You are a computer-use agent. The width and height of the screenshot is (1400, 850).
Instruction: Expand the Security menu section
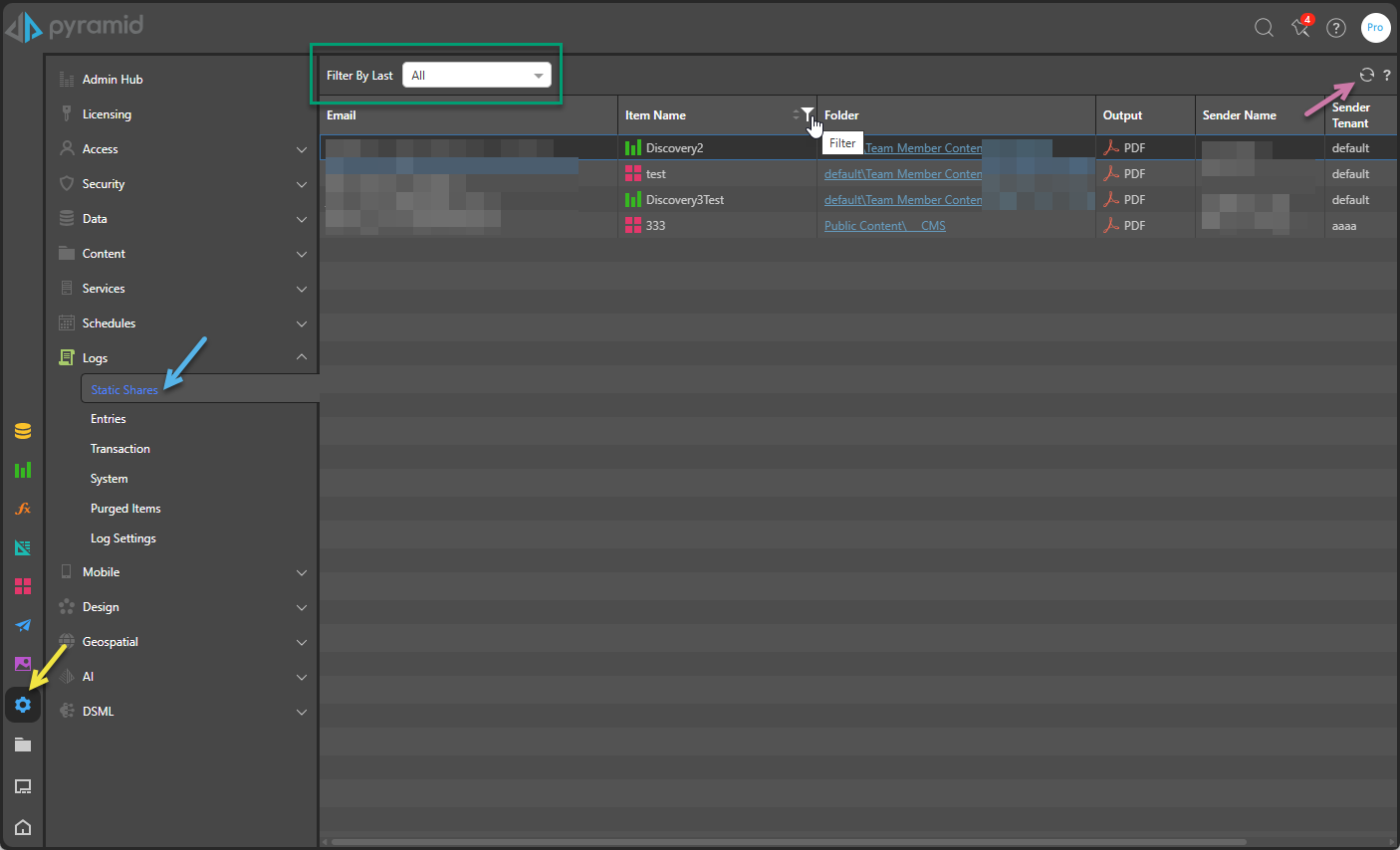point(183,184)
